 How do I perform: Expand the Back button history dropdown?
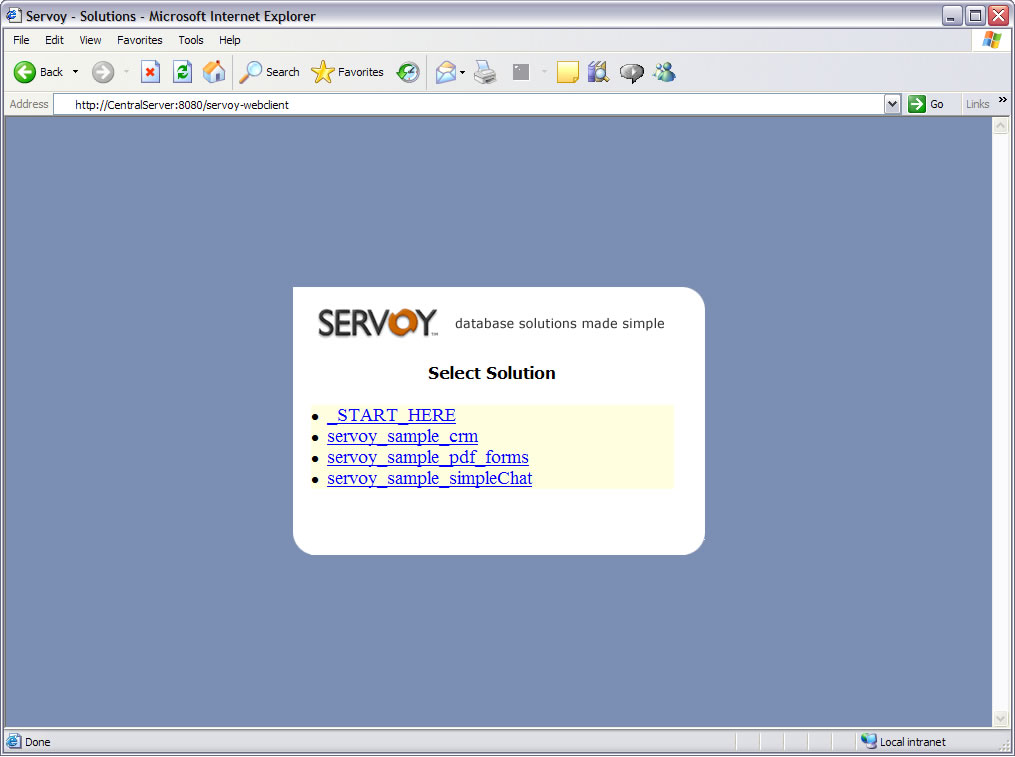click(75, 72)
